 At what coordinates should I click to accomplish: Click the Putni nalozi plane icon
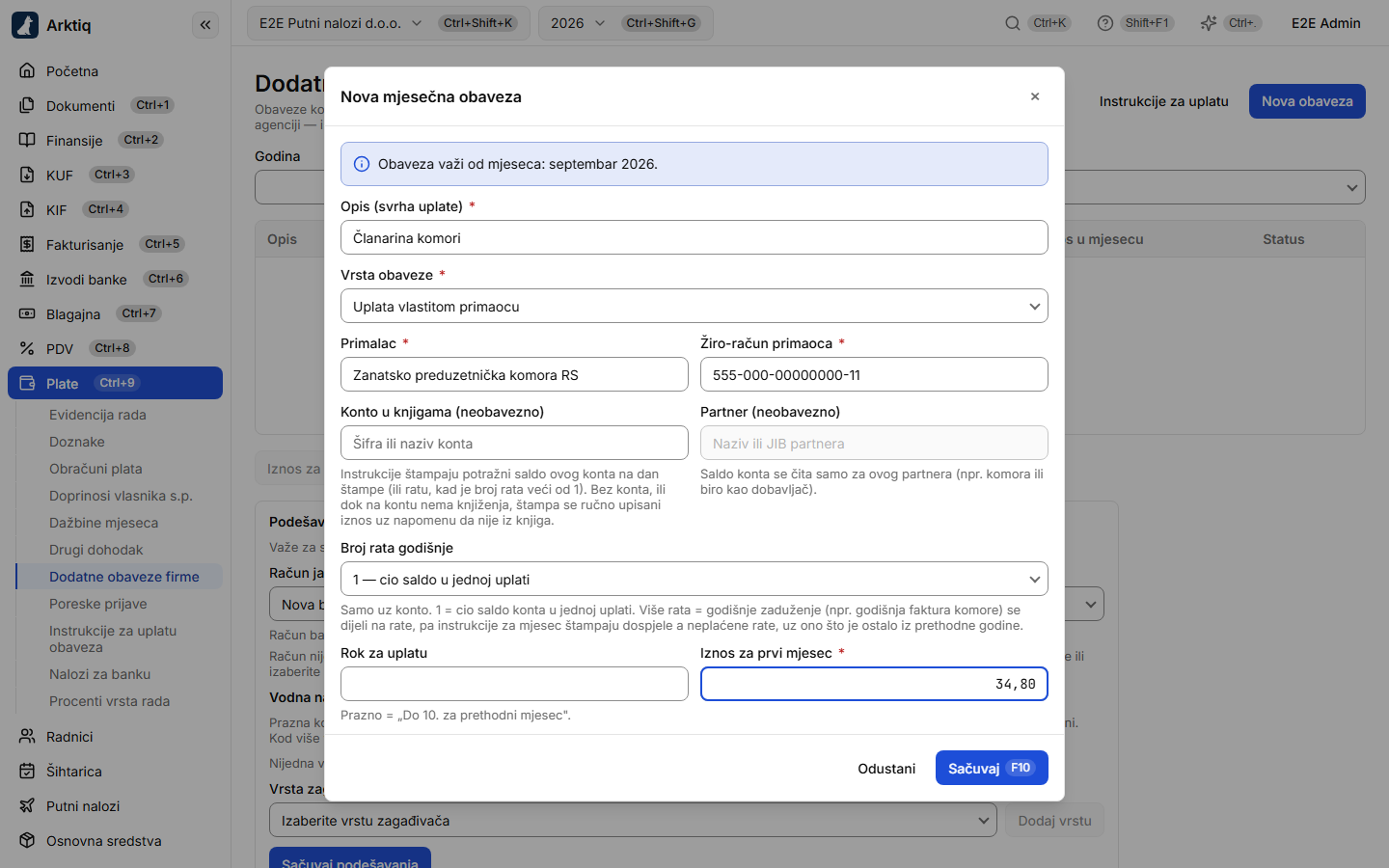tap(27, 805)
